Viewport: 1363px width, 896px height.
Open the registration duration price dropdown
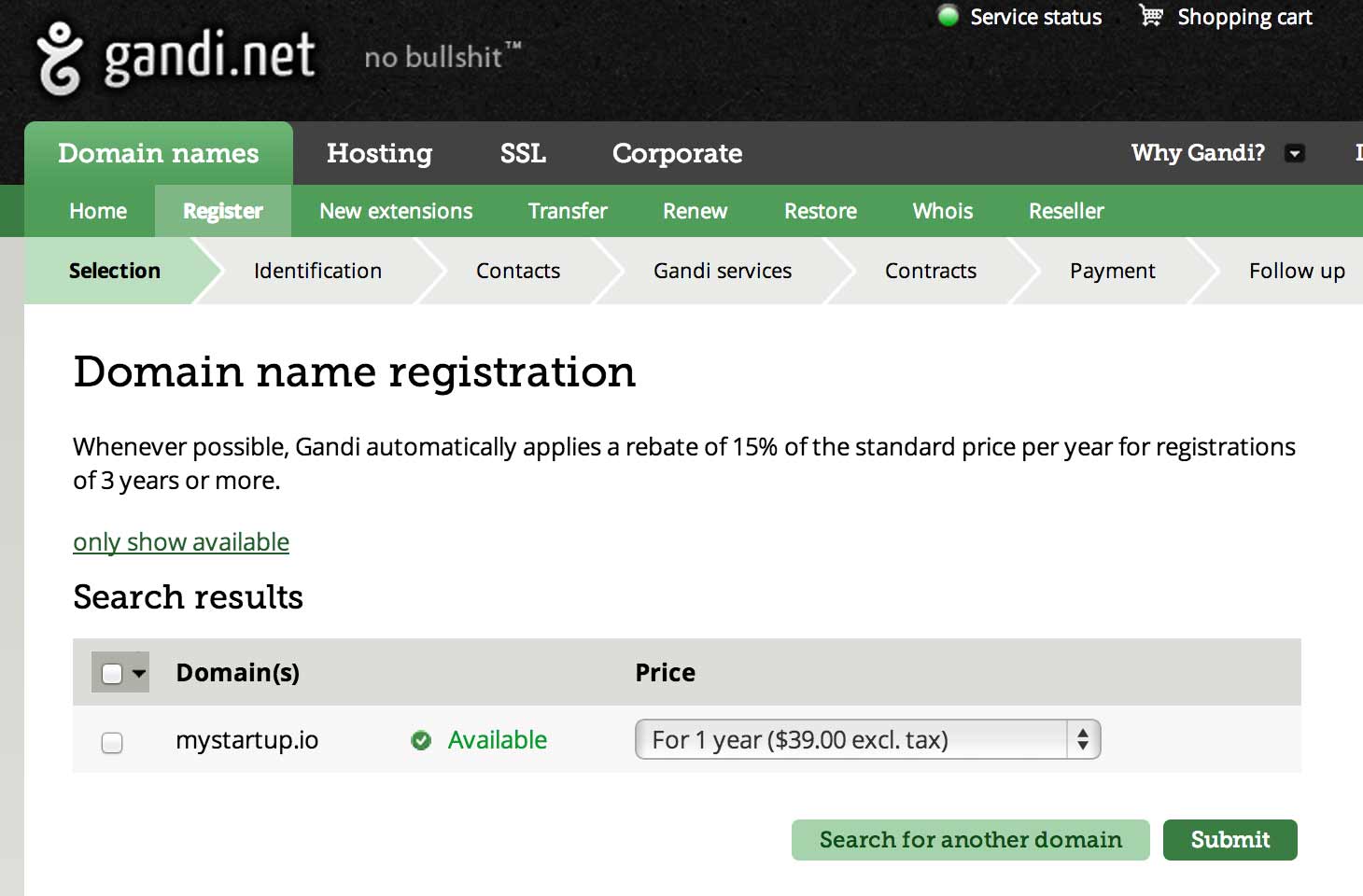(868, 739)
